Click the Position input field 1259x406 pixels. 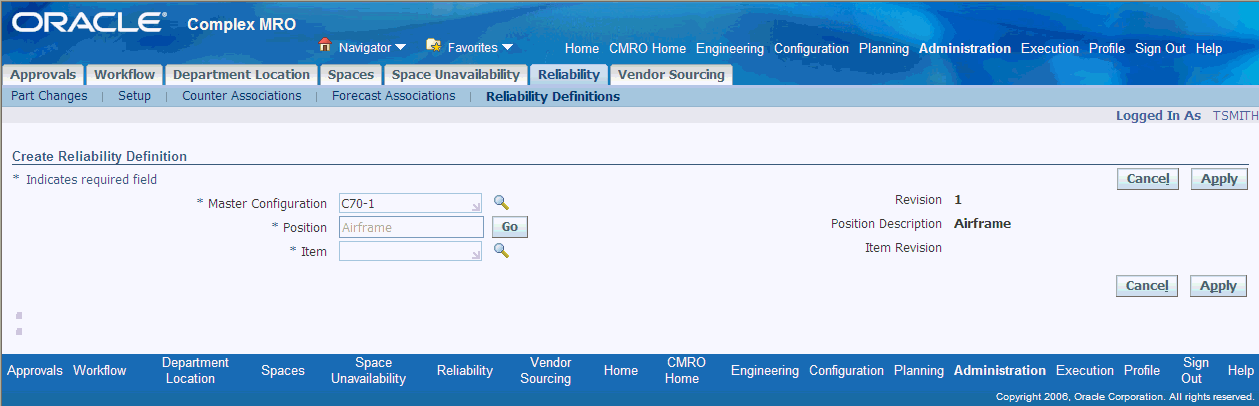(x=411, y=227)
